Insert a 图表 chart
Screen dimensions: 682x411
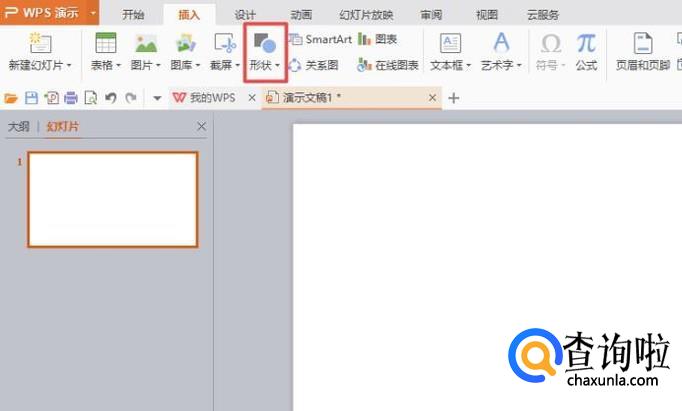click(x=378, y=39)
